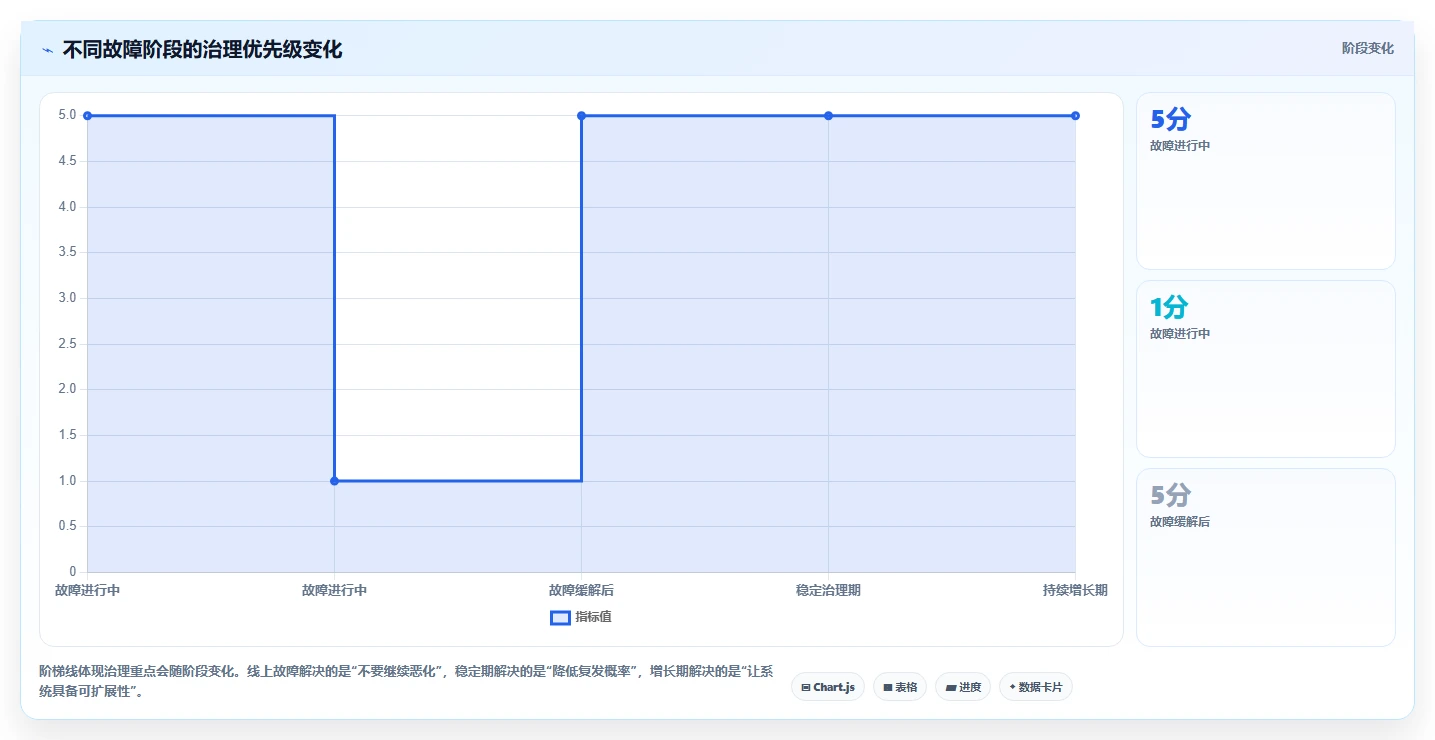
Task: Click the blue legend swatch for 指标值
Action: click(x=560, y=617)
